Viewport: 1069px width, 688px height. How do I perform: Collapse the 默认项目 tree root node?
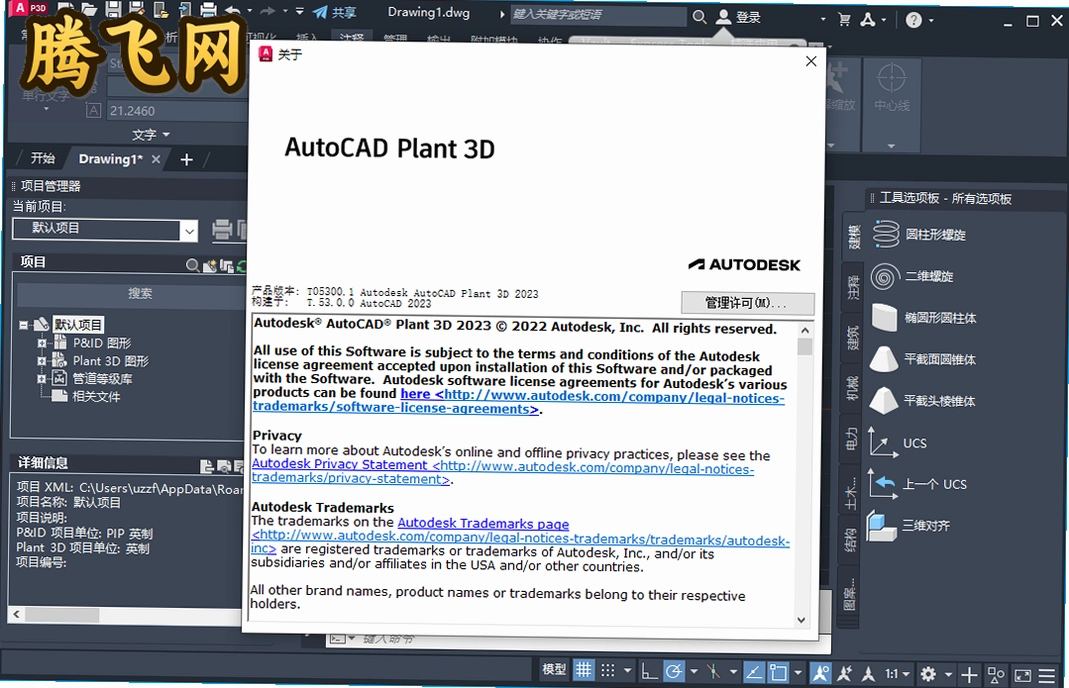coord(24,325)
